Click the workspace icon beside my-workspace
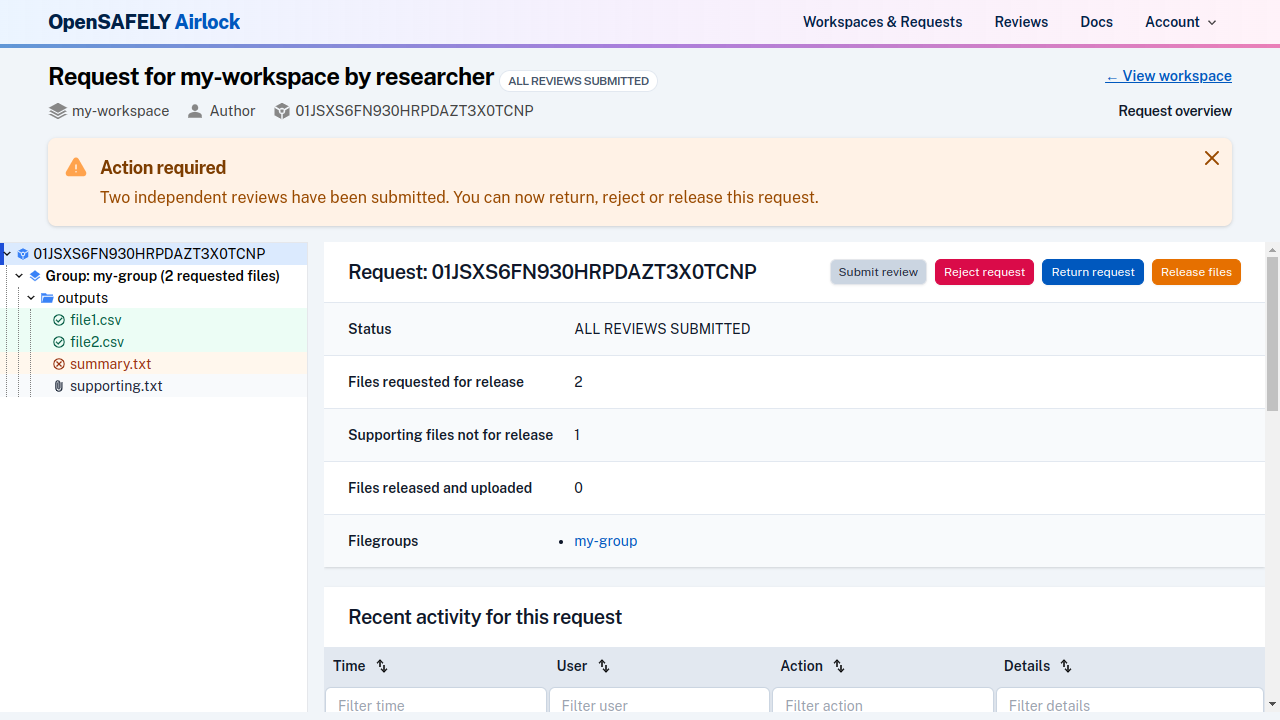 [57, 111]
